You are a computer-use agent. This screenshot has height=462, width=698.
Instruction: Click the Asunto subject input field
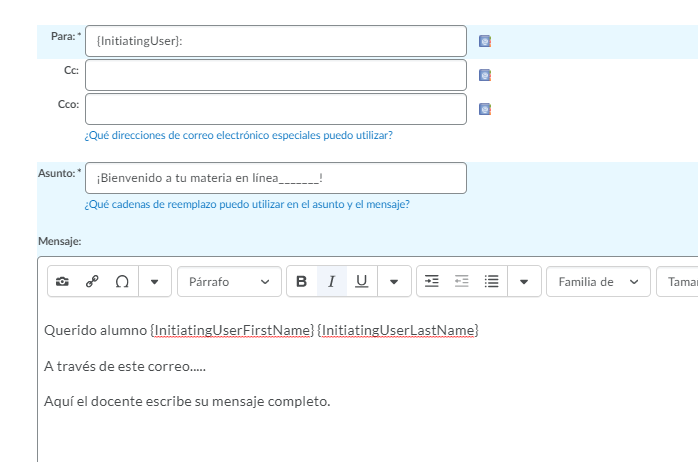tap(275, 178)
